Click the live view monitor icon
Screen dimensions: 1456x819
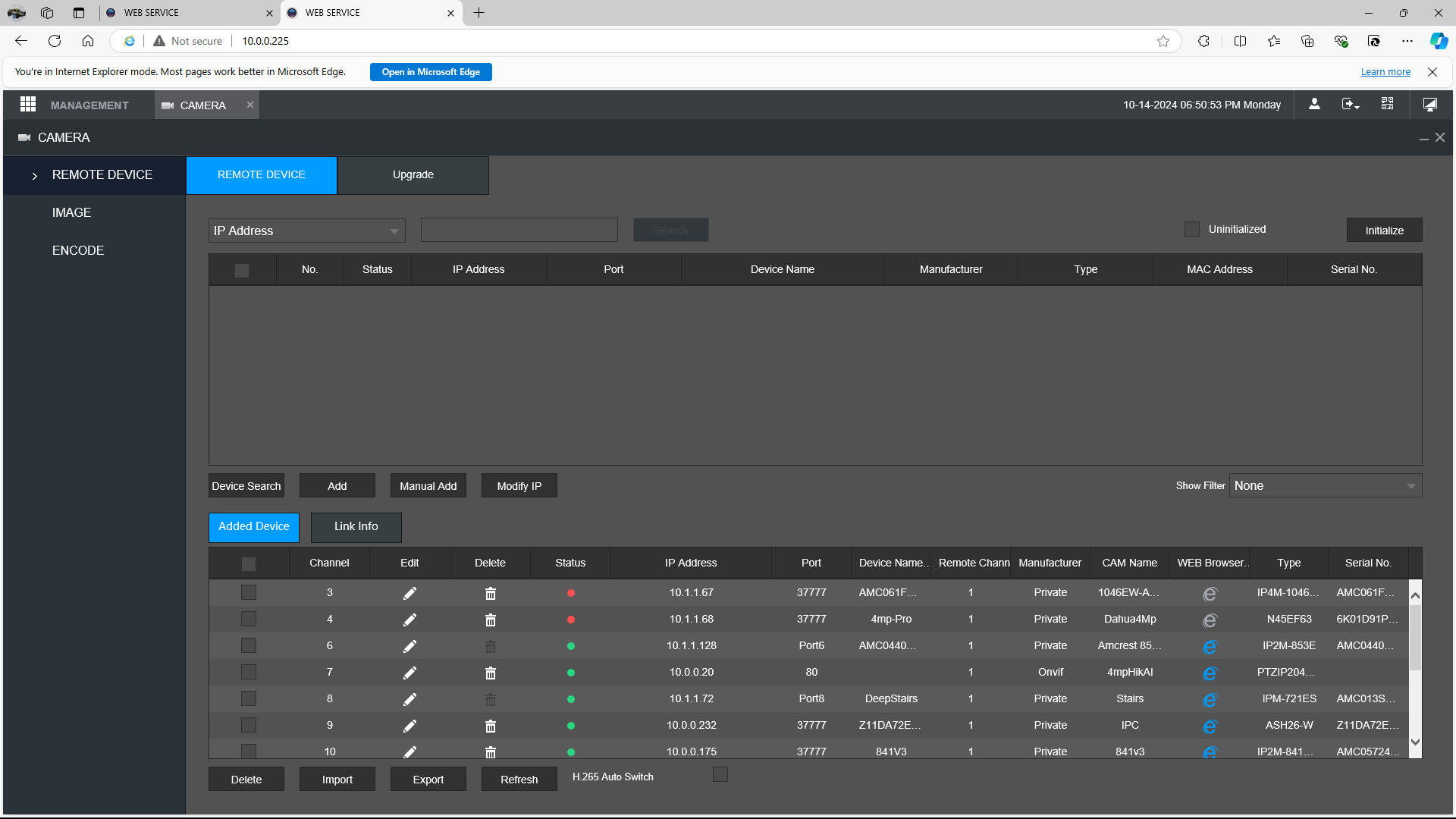tap(1429, 105)
